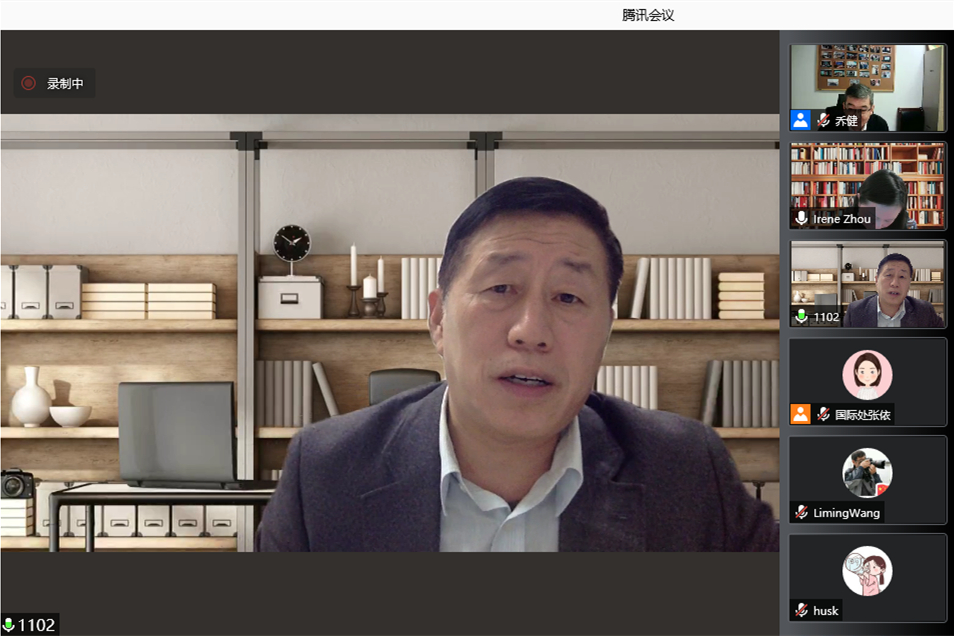Image resolution: width=954 pixels, height=636 pixels.
Task: Click LimingWang's photographer avatar
Action: pyautogui.click(x=867, y=473)
